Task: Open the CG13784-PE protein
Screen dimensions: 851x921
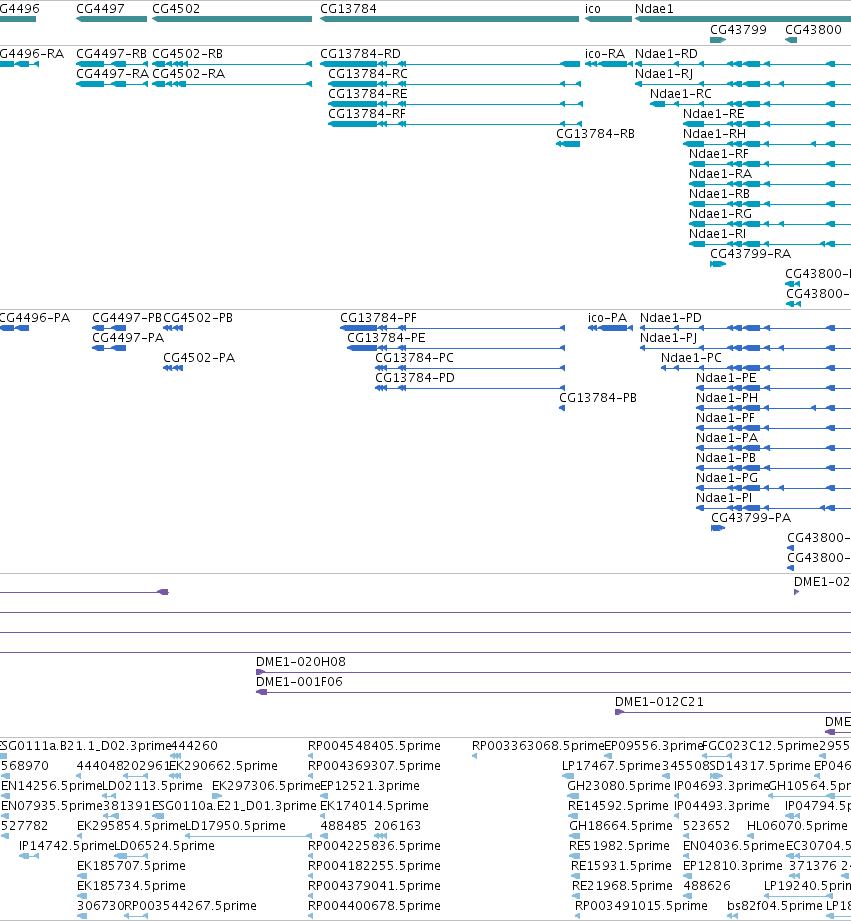Action: tap(386, 338)
